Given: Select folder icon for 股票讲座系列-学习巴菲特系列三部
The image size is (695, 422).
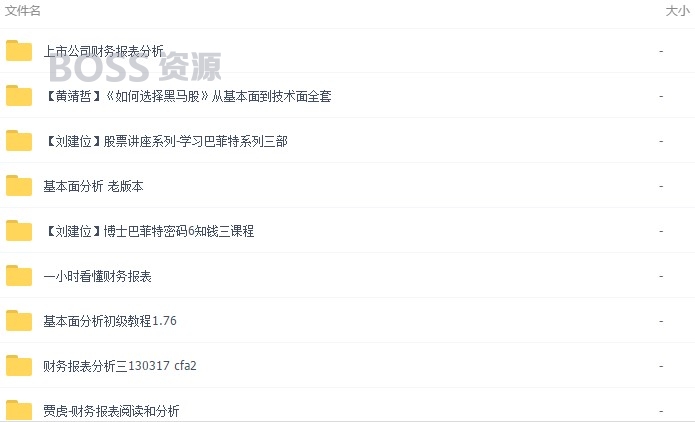Looking at the screenshot, I should 19,141.
